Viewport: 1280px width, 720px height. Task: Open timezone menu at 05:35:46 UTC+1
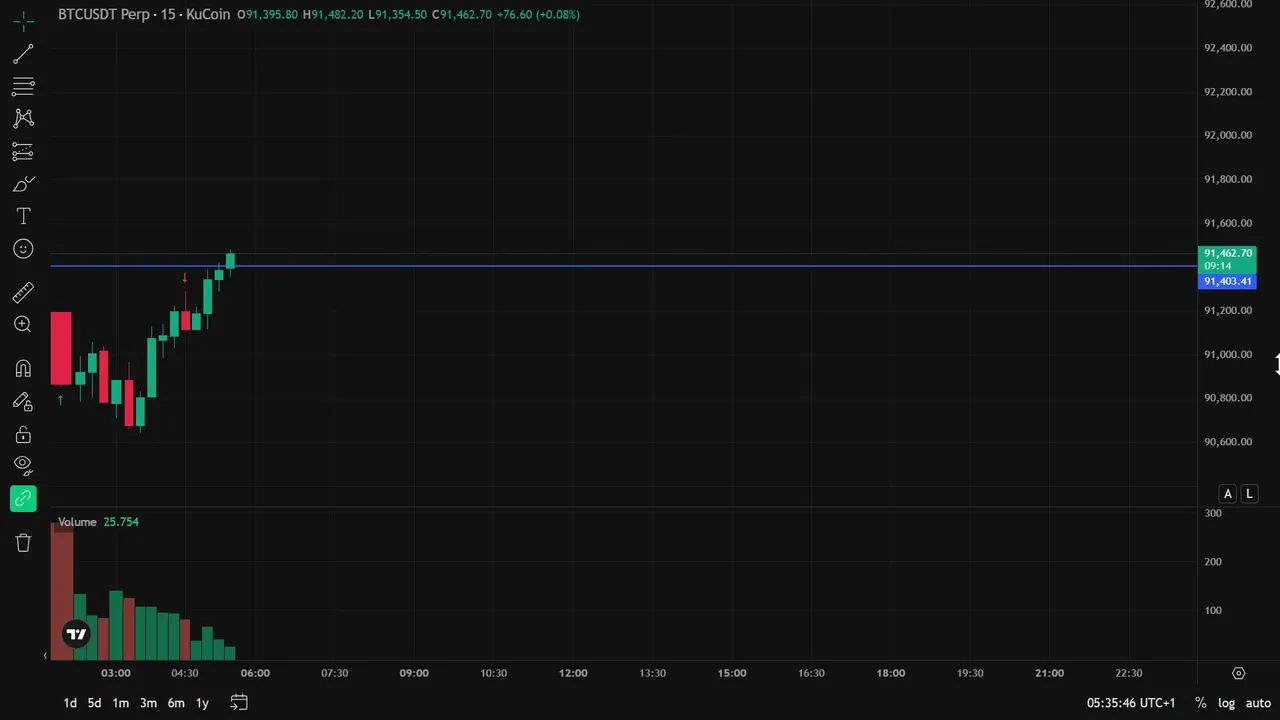pos(1131,703)
